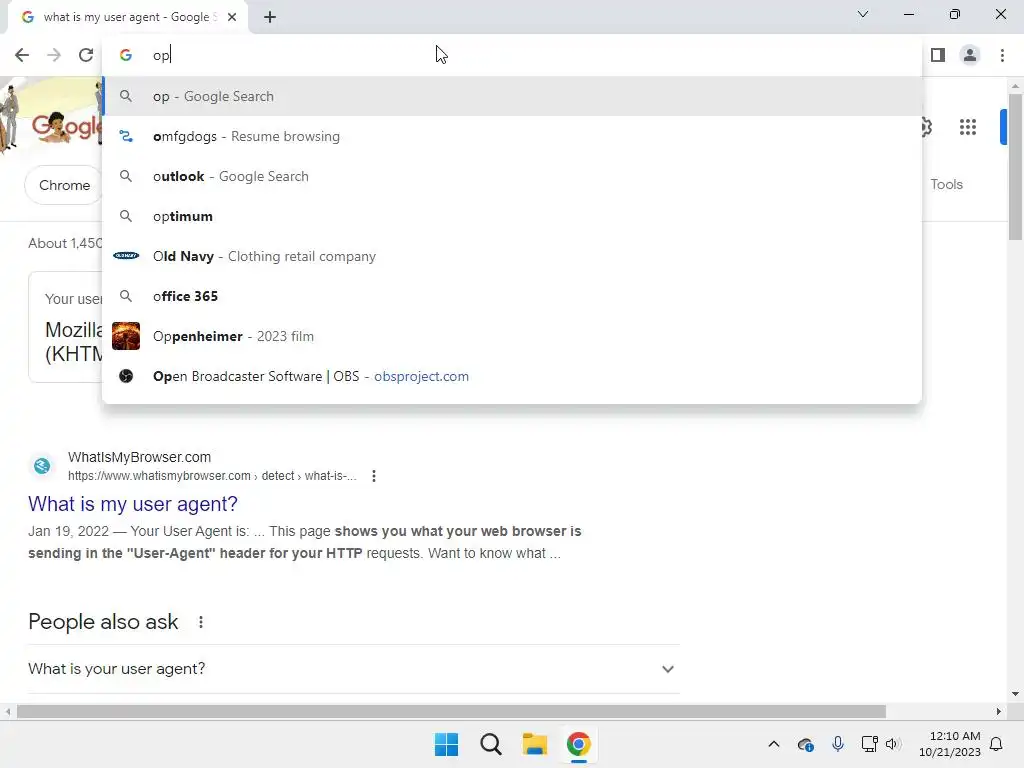The height and width of the screenshot is (768, 1024).
Task: Click the page scroll down arrow
Action: (1015, 694)
